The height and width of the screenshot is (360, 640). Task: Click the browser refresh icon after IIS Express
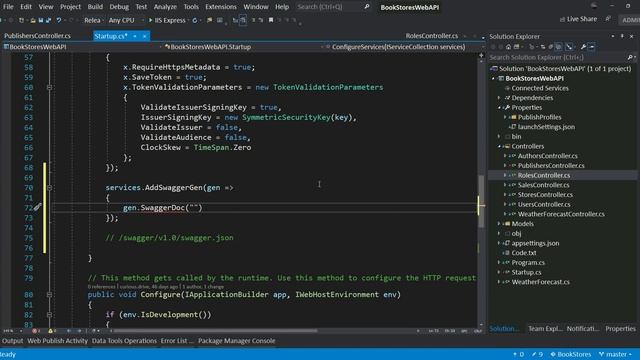[195, 20]
